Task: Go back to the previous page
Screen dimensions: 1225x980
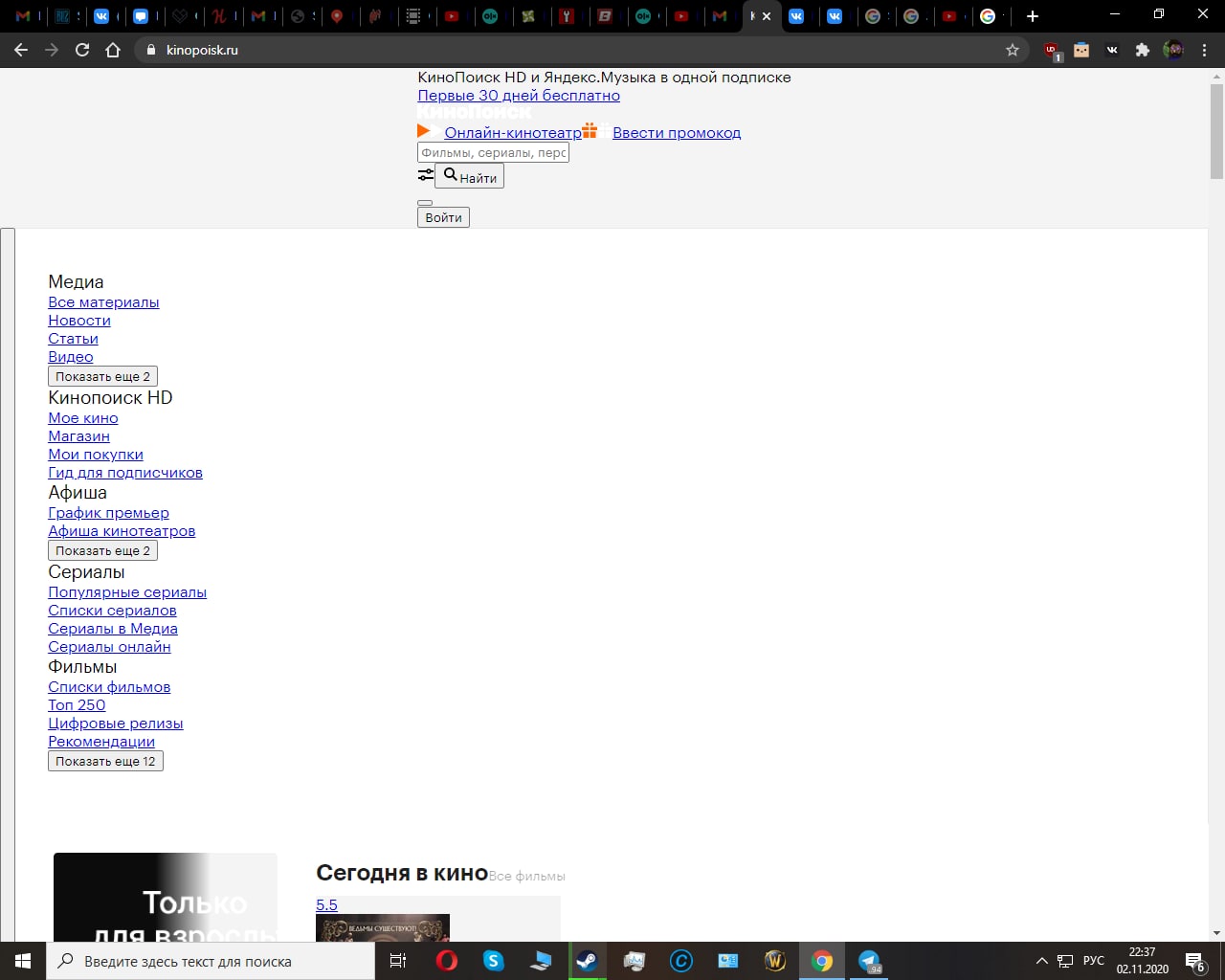Action: pos(21,50)
